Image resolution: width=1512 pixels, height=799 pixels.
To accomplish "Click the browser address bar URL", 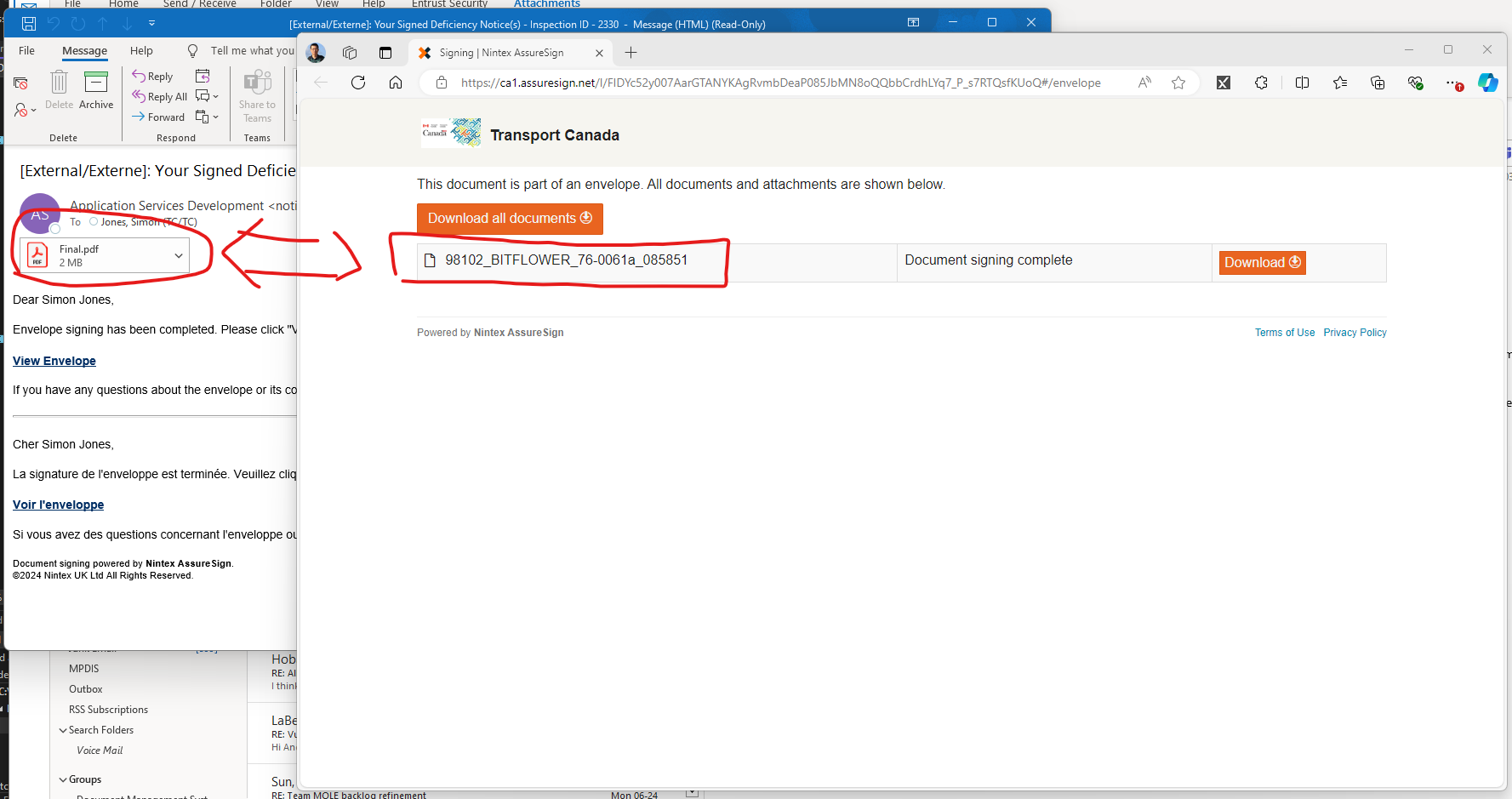I will point(780,83).
